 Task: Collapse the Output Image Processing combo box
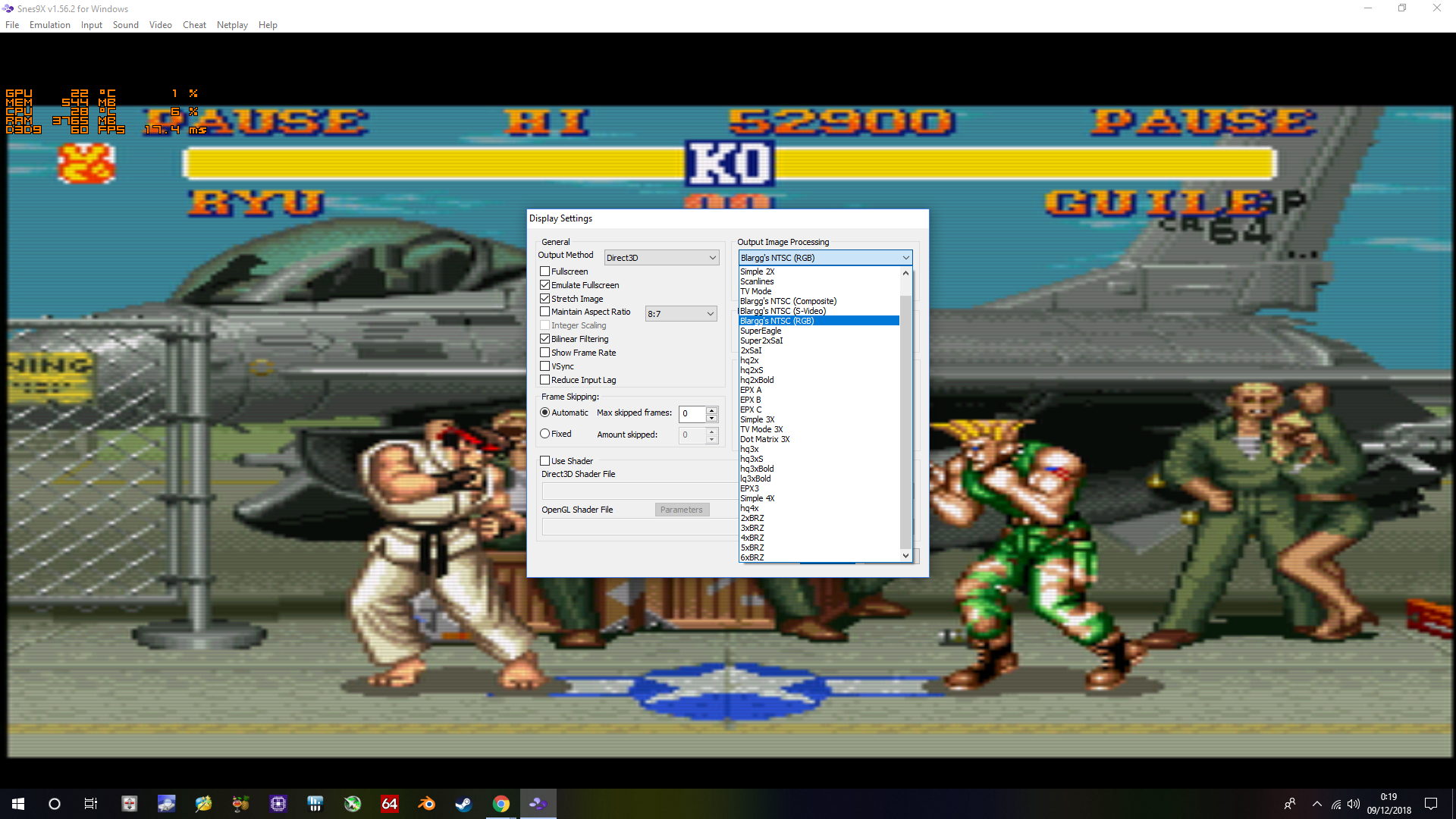pyautogui.click(x=905, y=258)
